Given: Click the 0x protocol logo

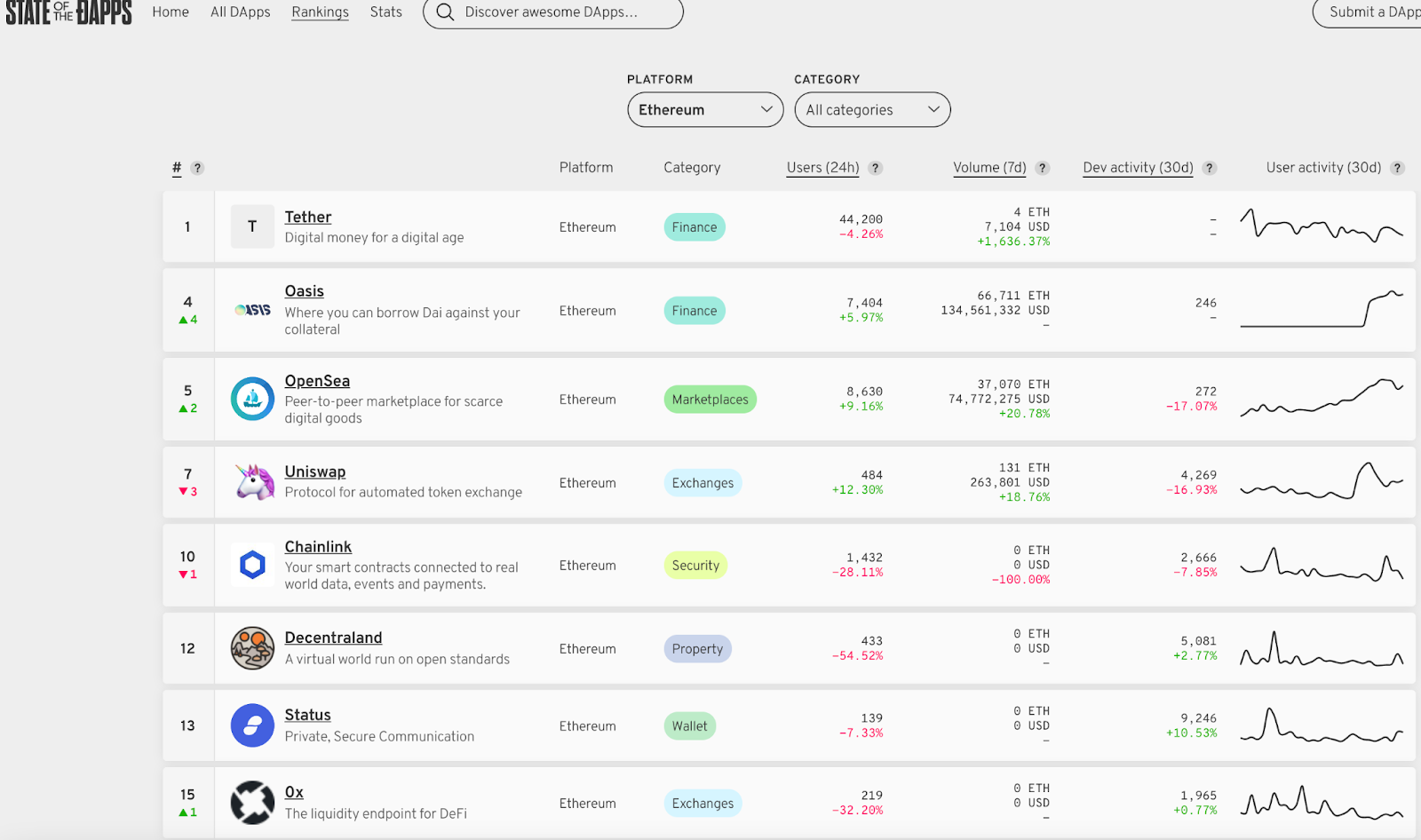Looking at the screenshot, I should (252, 803).
